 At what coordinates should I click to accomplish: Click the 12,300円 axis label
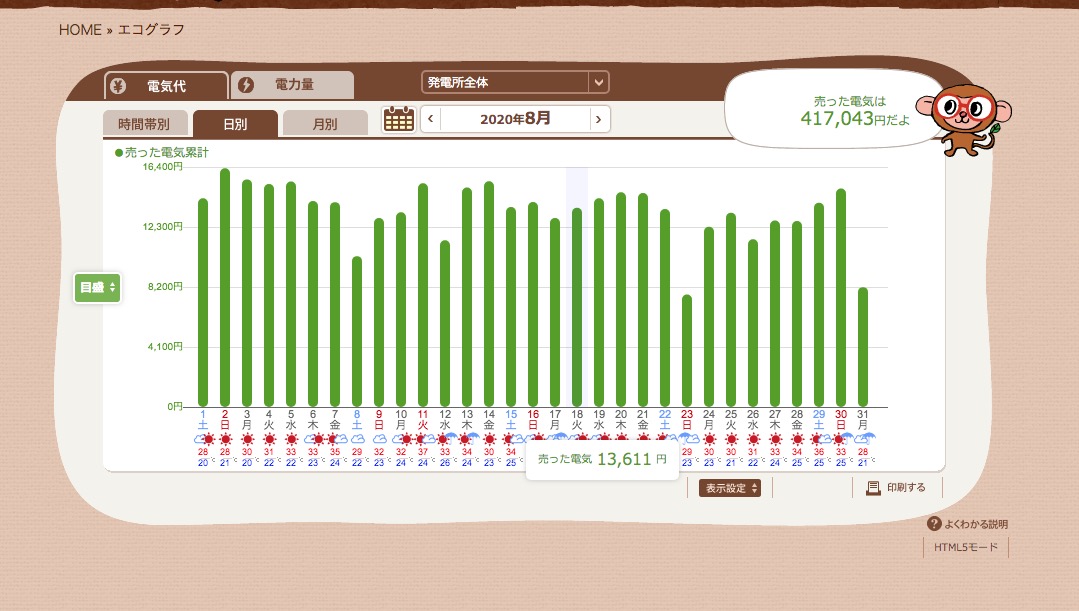click(162, 226)
